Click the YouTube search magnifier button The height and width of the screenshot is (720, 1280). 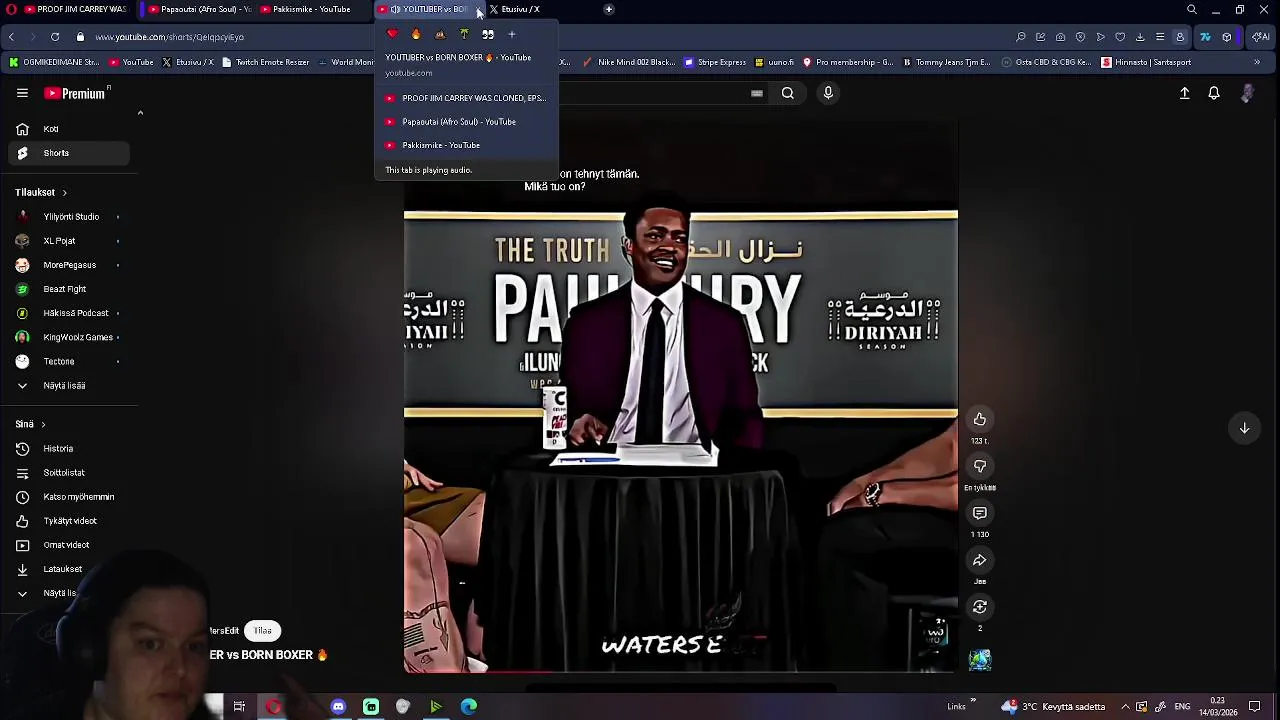788,93
